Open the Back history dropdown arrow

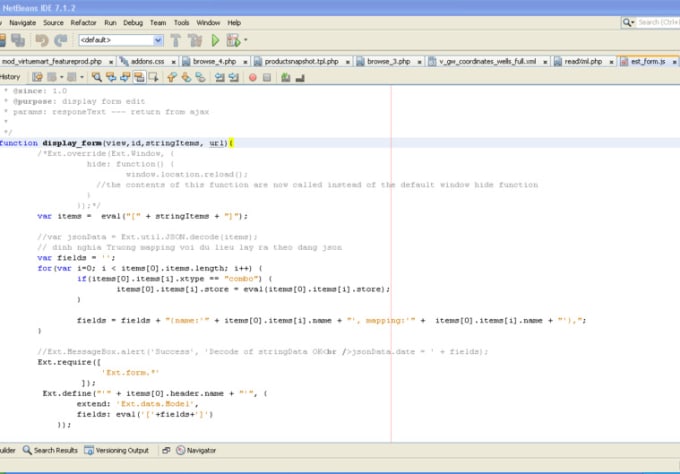[62, 77]
